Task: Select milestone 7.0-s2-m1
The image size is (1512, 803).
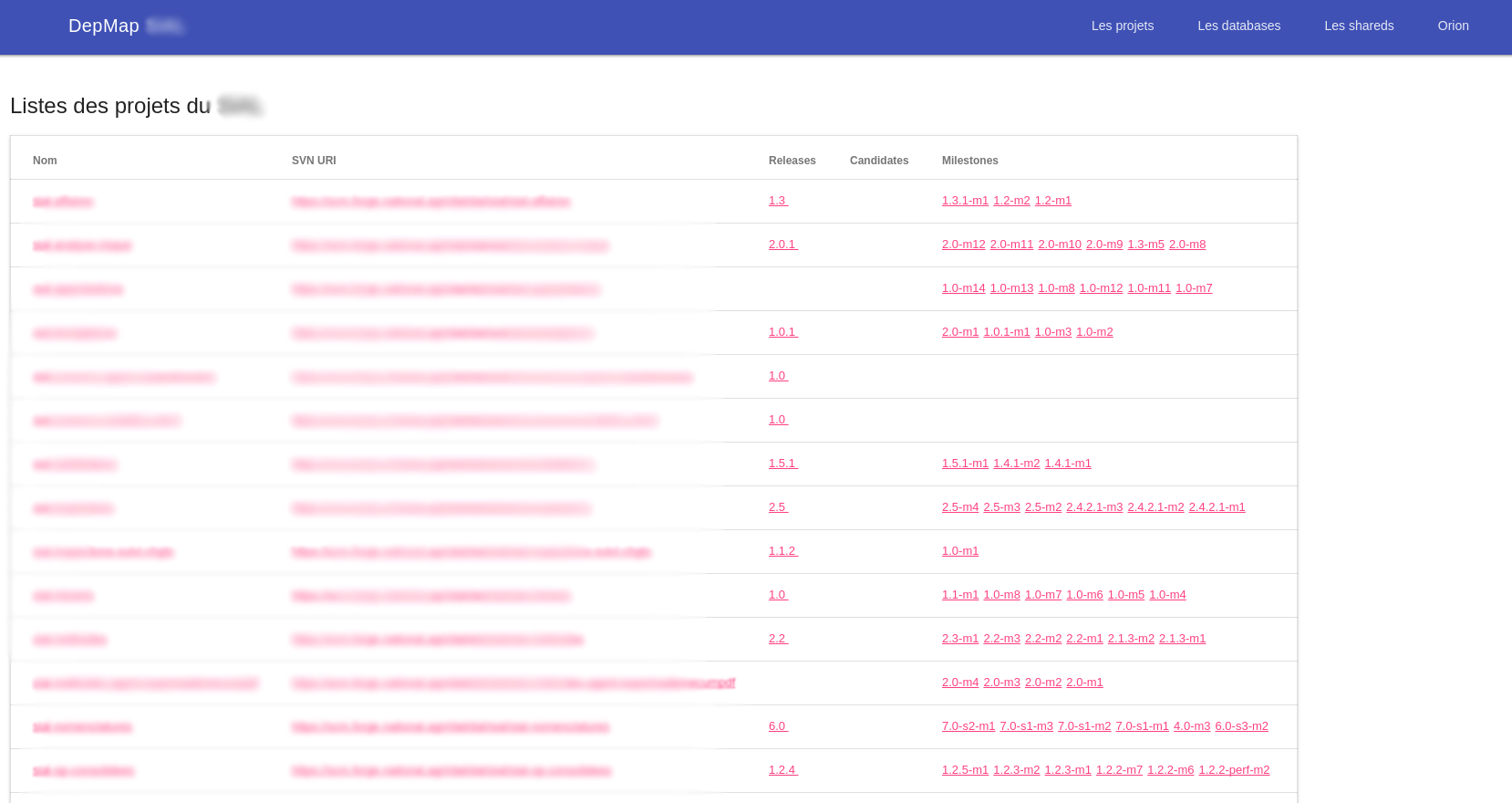Action: (968, 726)
